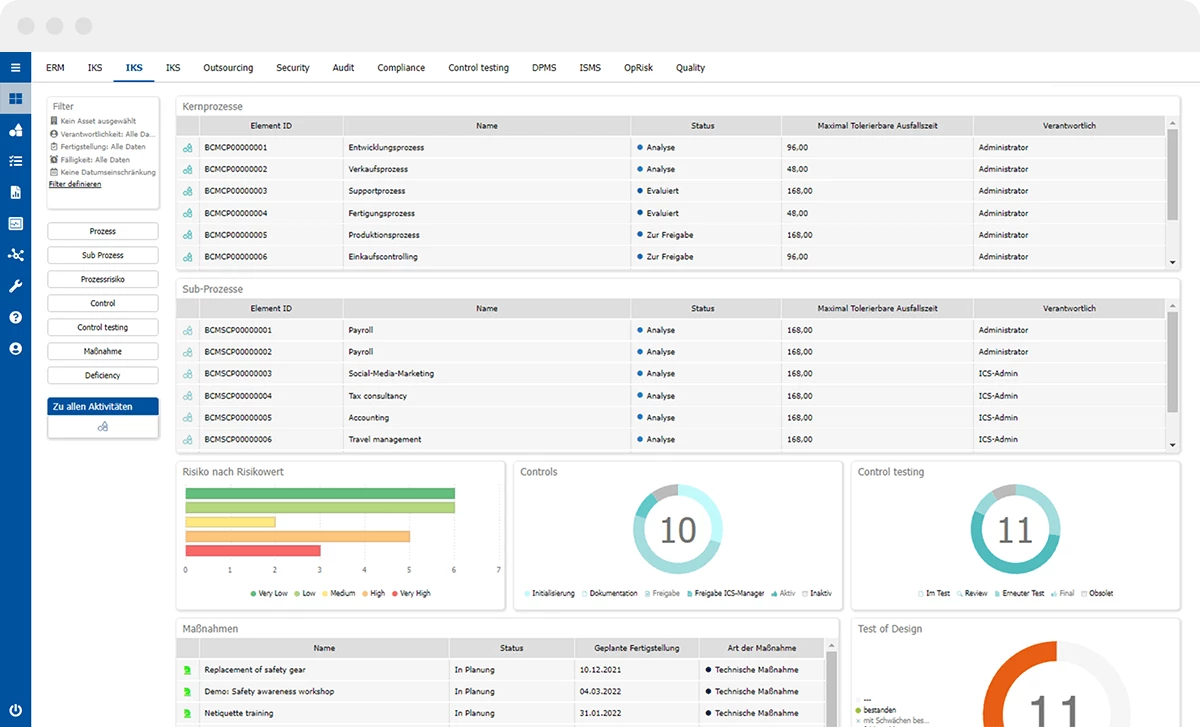The image size is (1200, 727).
Task: Open the ERM tab
Action: pos(55,68)
